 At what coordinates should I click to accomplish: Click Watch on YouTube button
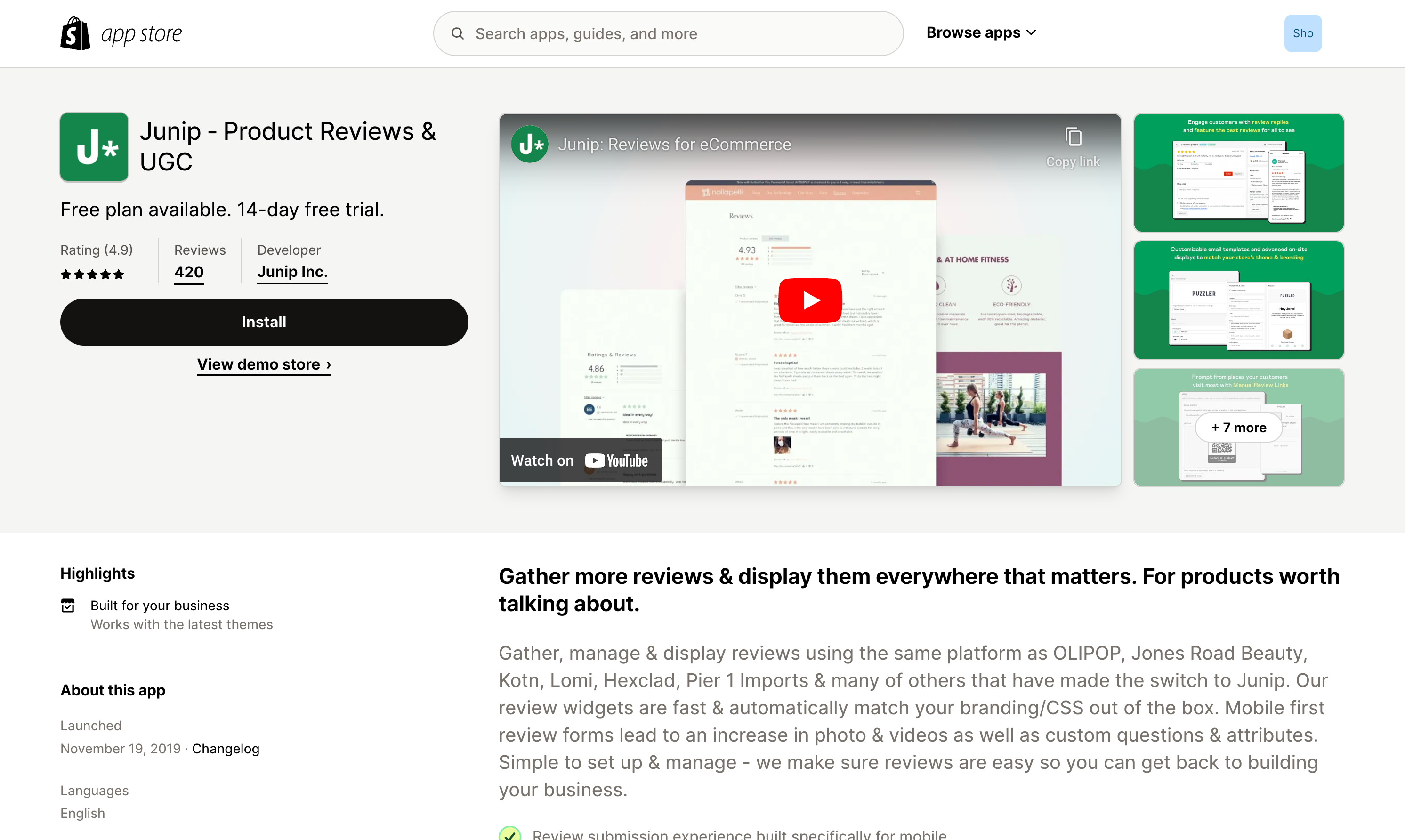580,461
